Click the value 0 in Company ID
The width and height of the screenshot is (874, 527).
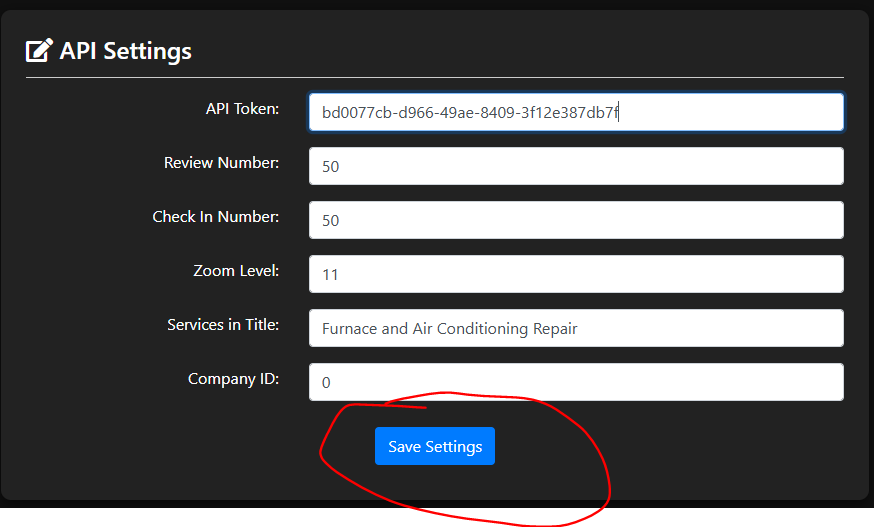(326, 382)
